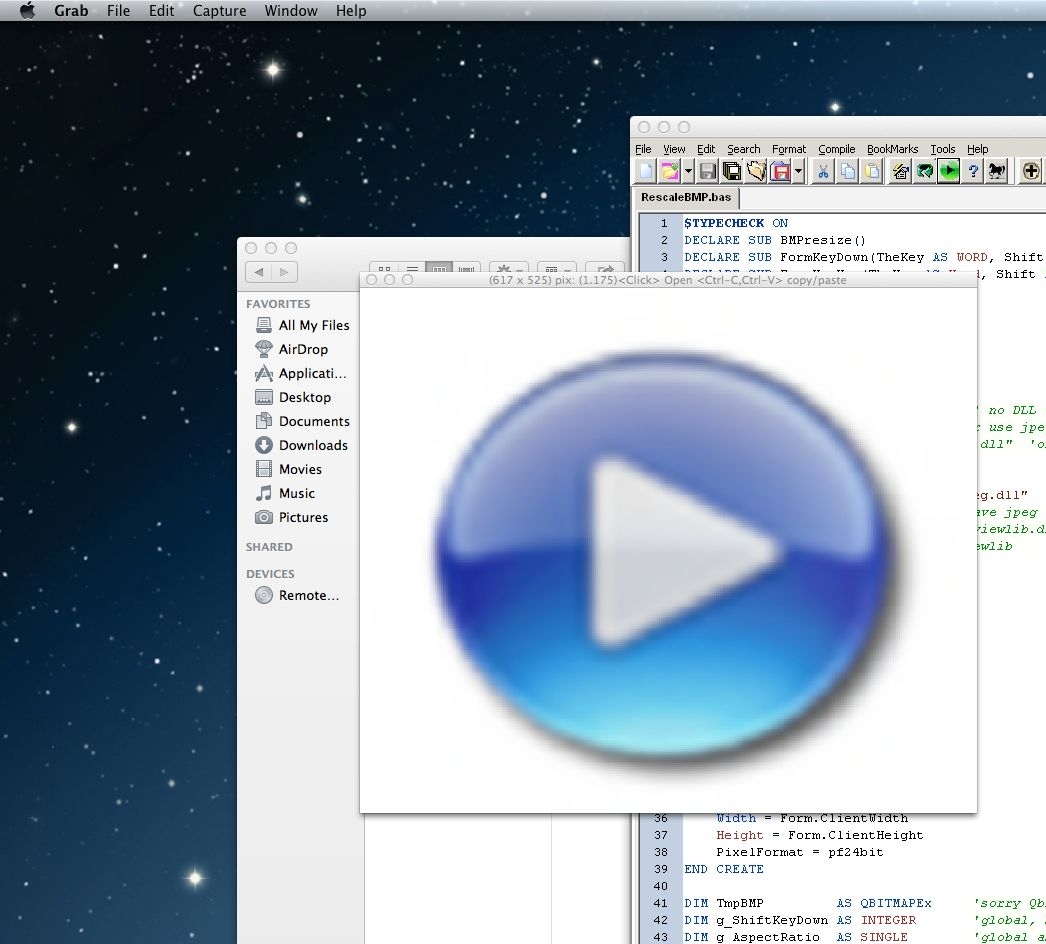
Task: Click 'PixelFormat = pf24bit' code line
Action: (800, 853)
